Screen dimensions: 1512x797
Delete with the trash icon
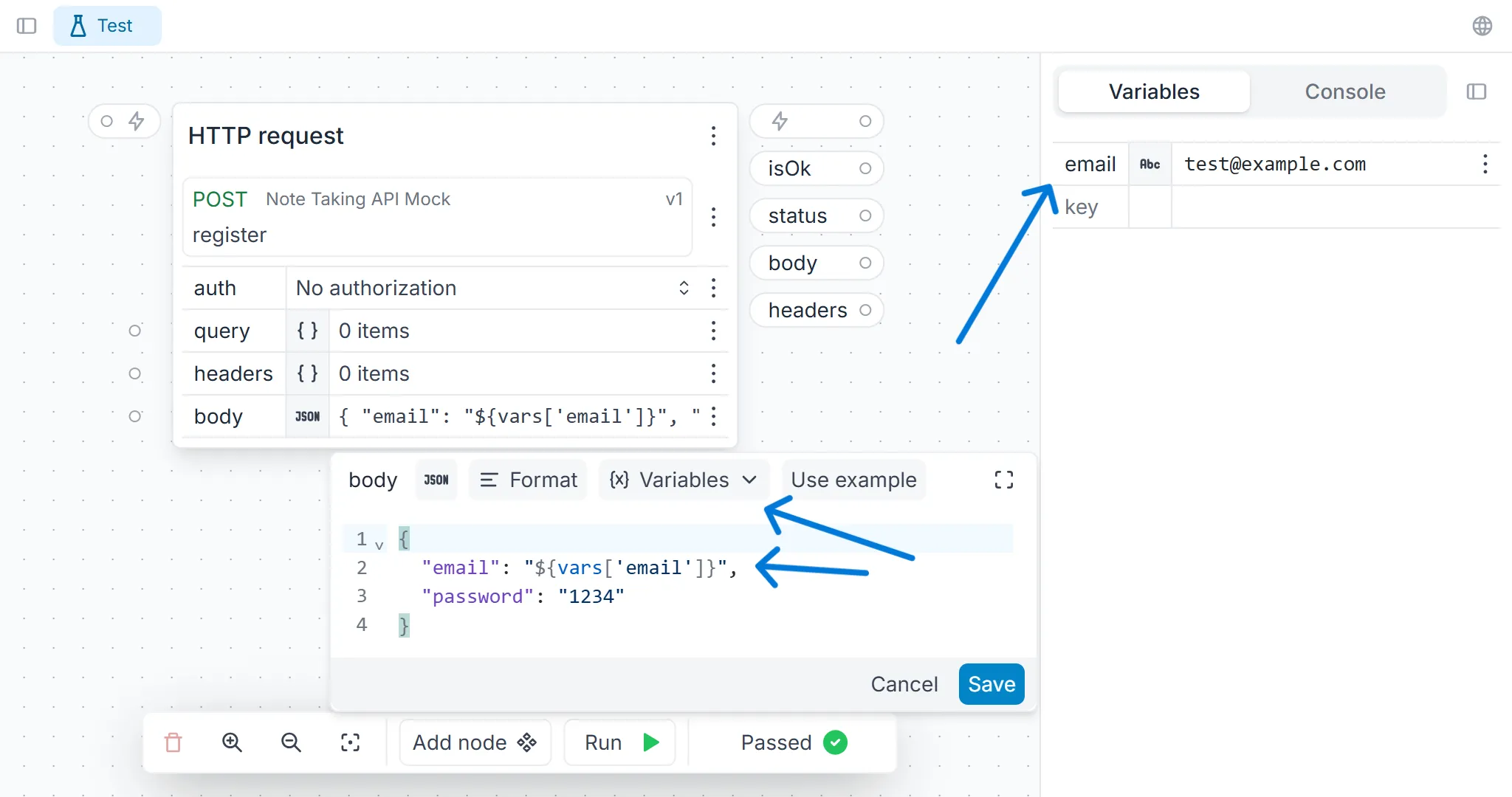(173, 742)
